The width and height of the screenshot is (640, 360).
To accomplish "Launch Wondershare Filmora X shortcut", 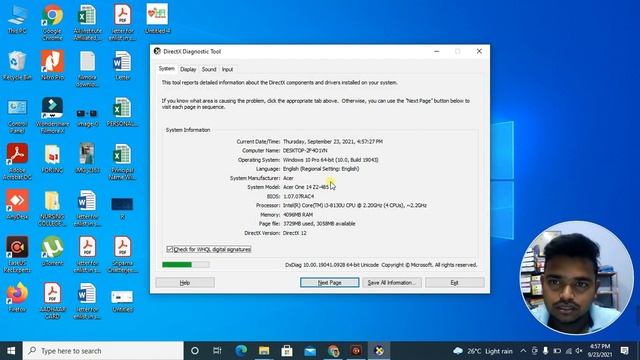I will [x=52, y=116].
